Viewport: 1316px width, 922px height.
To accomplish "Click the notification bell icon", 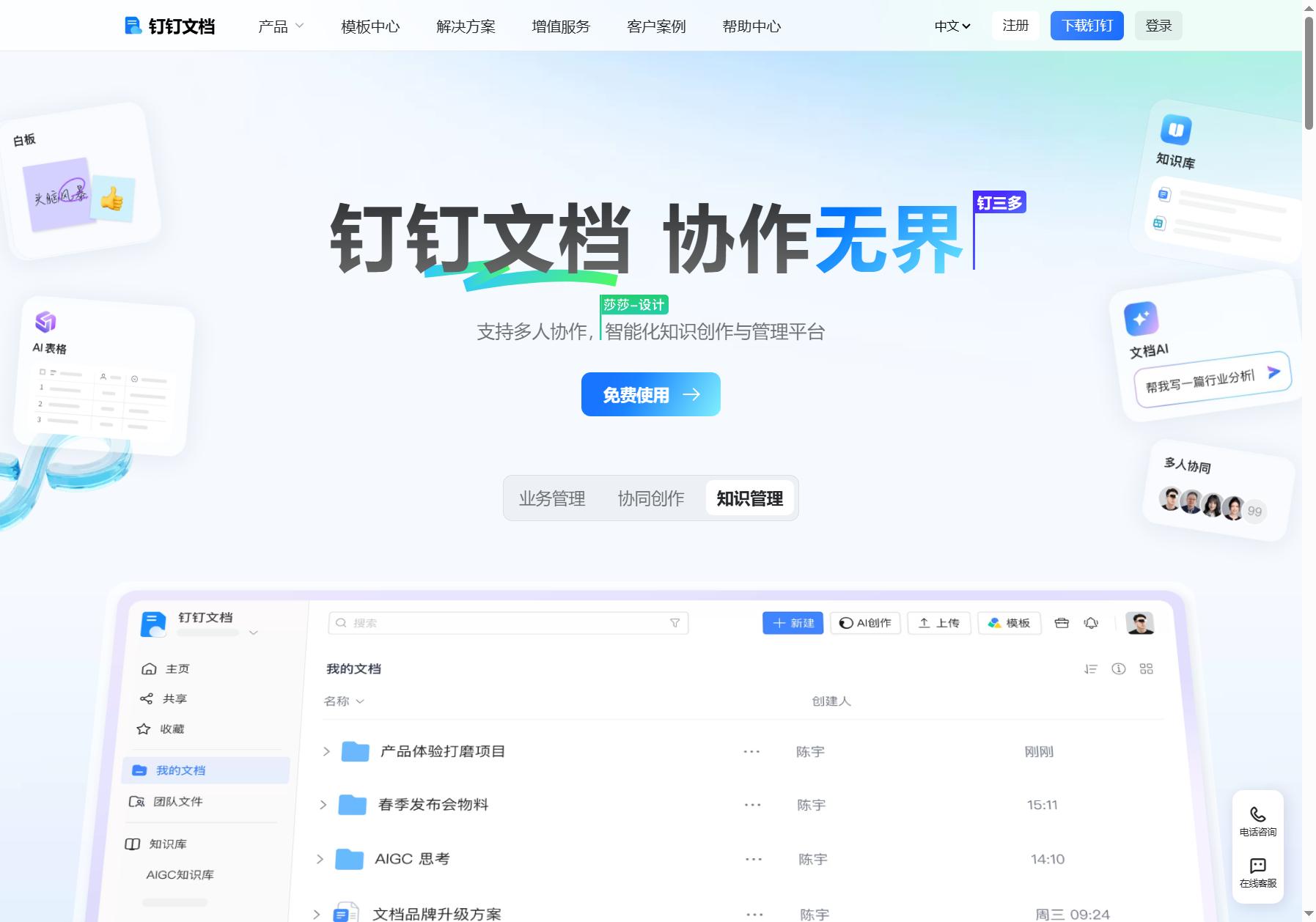I will 1091,623.
